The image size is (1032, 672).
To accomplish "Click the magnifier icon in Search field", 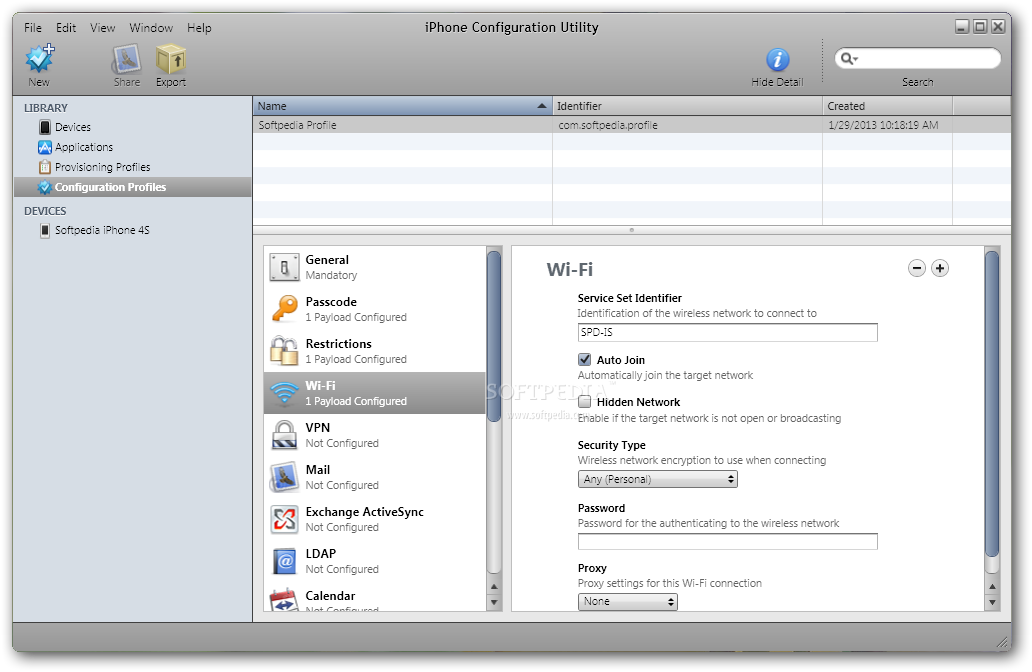I will point(849,59).
